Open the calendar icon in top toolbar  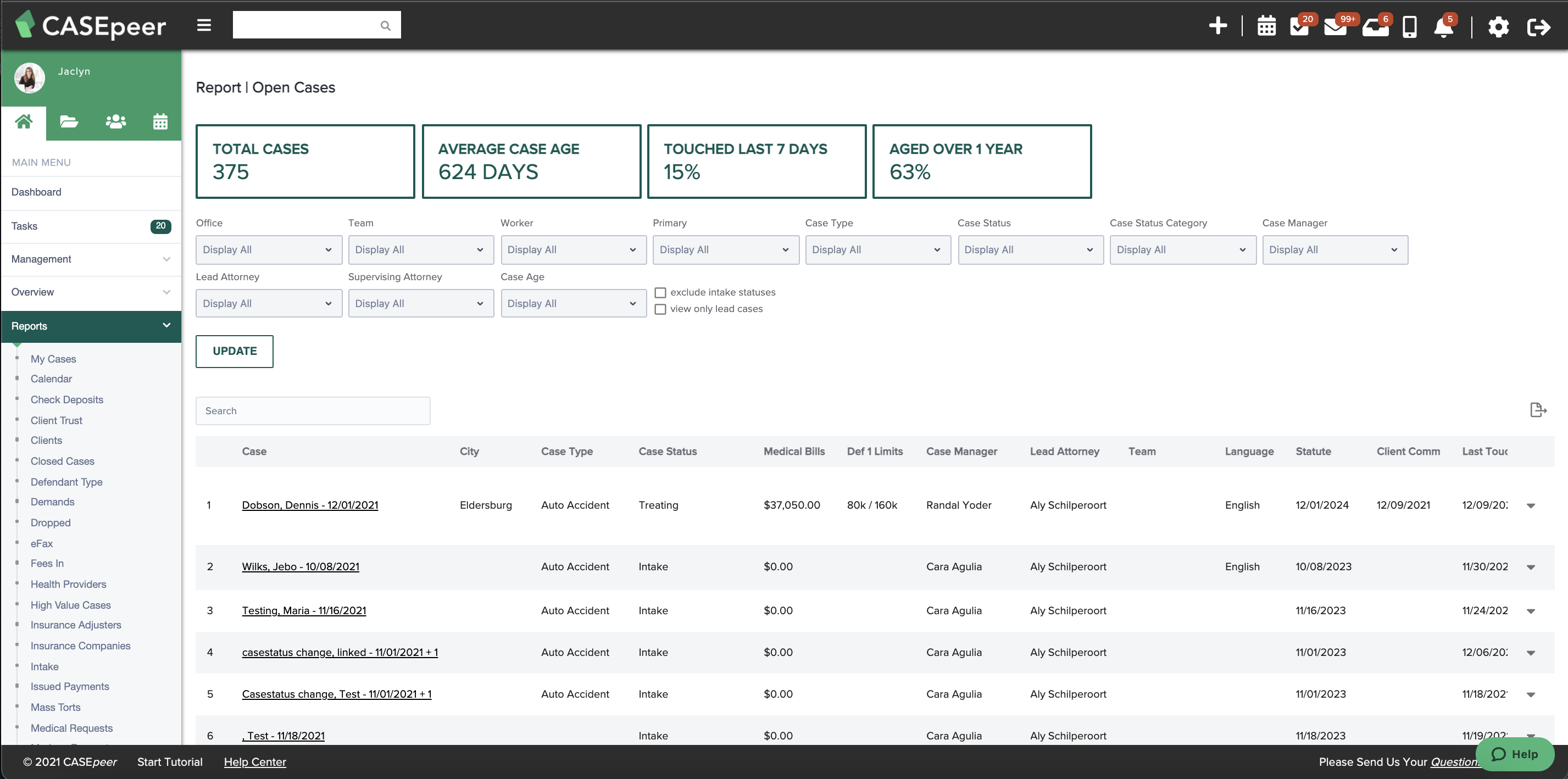(1267, 26)
